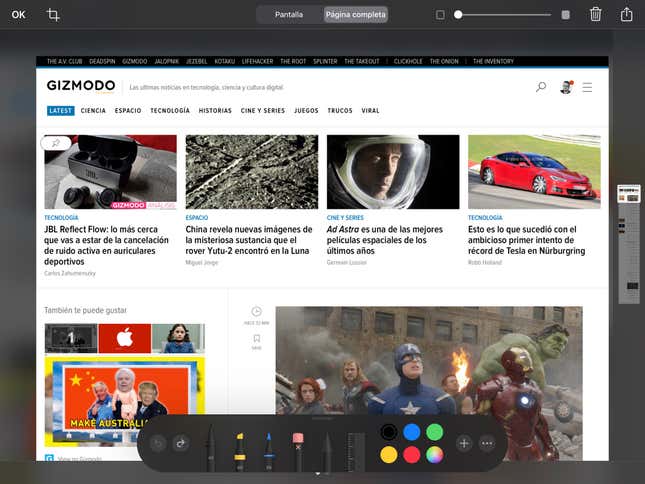645x484 pixels.
Task: Open the VIRAL section
Action: coord(371,111)
